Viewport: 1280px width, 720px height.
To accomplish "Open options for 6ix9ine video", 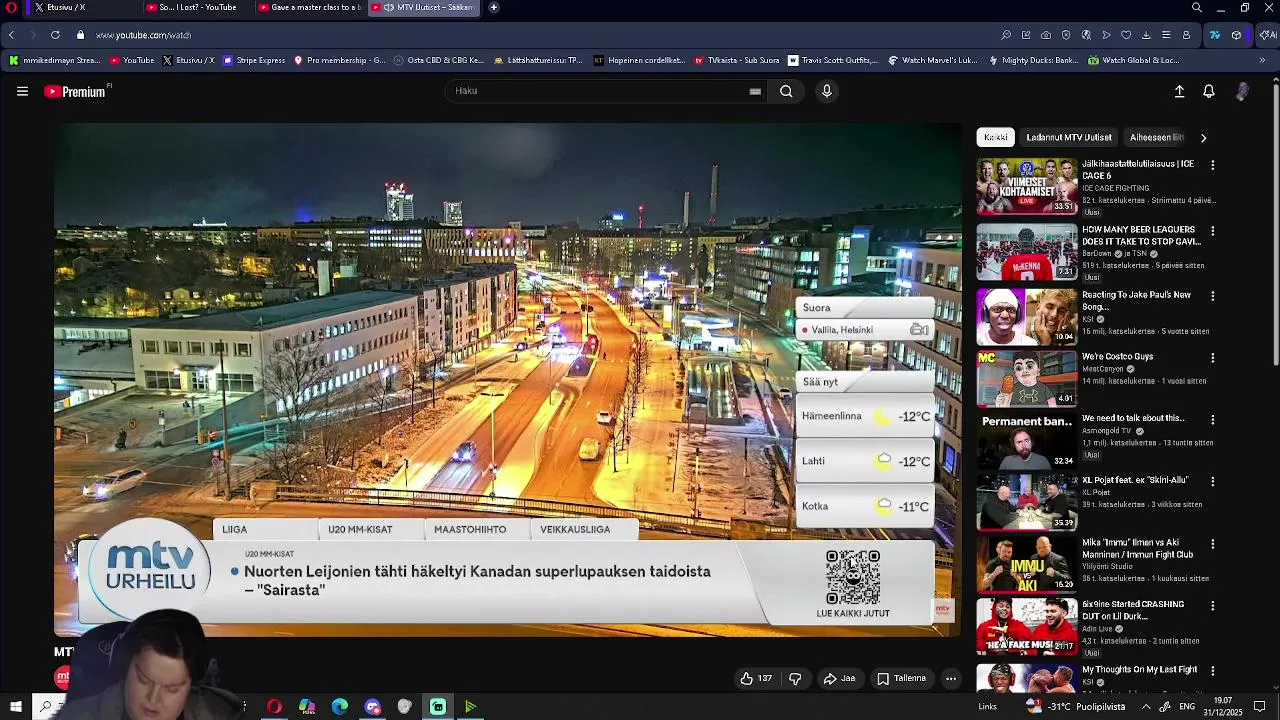I will point(1213,606).
